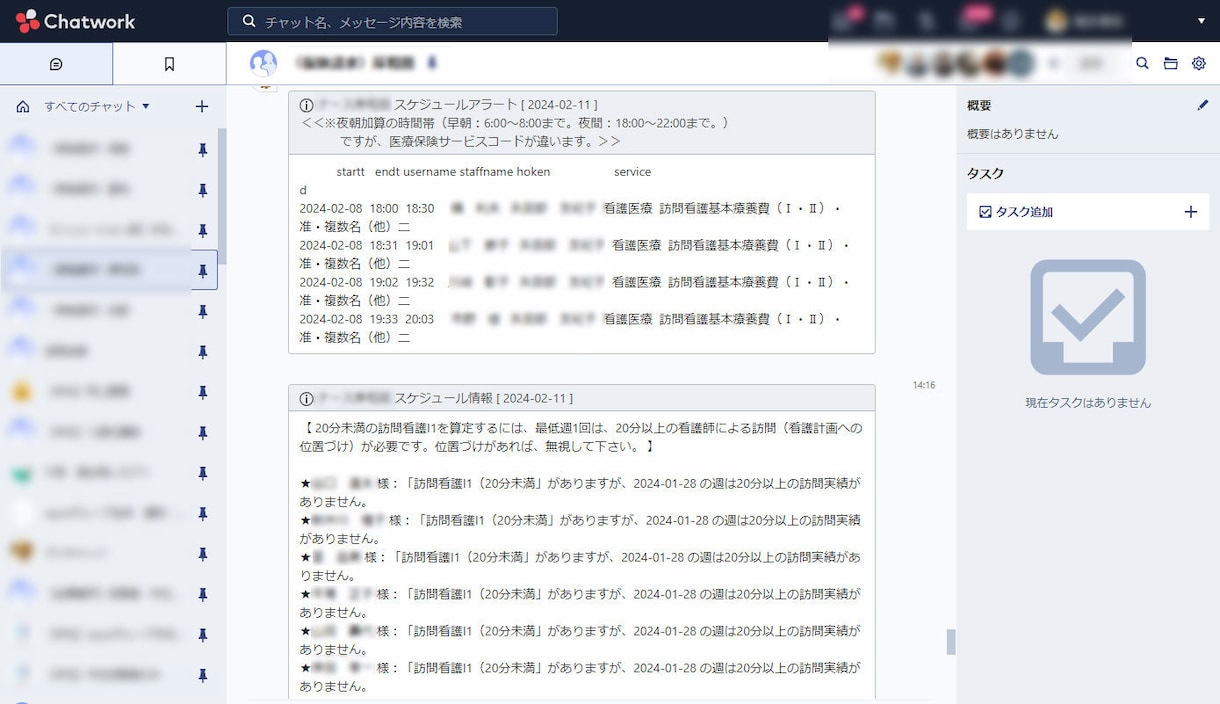Image resolution: width=1220 pixels, height=704 pixels.
Task: Click the info icon on スケジュール情報 message
Action: (x=306, y=398)
